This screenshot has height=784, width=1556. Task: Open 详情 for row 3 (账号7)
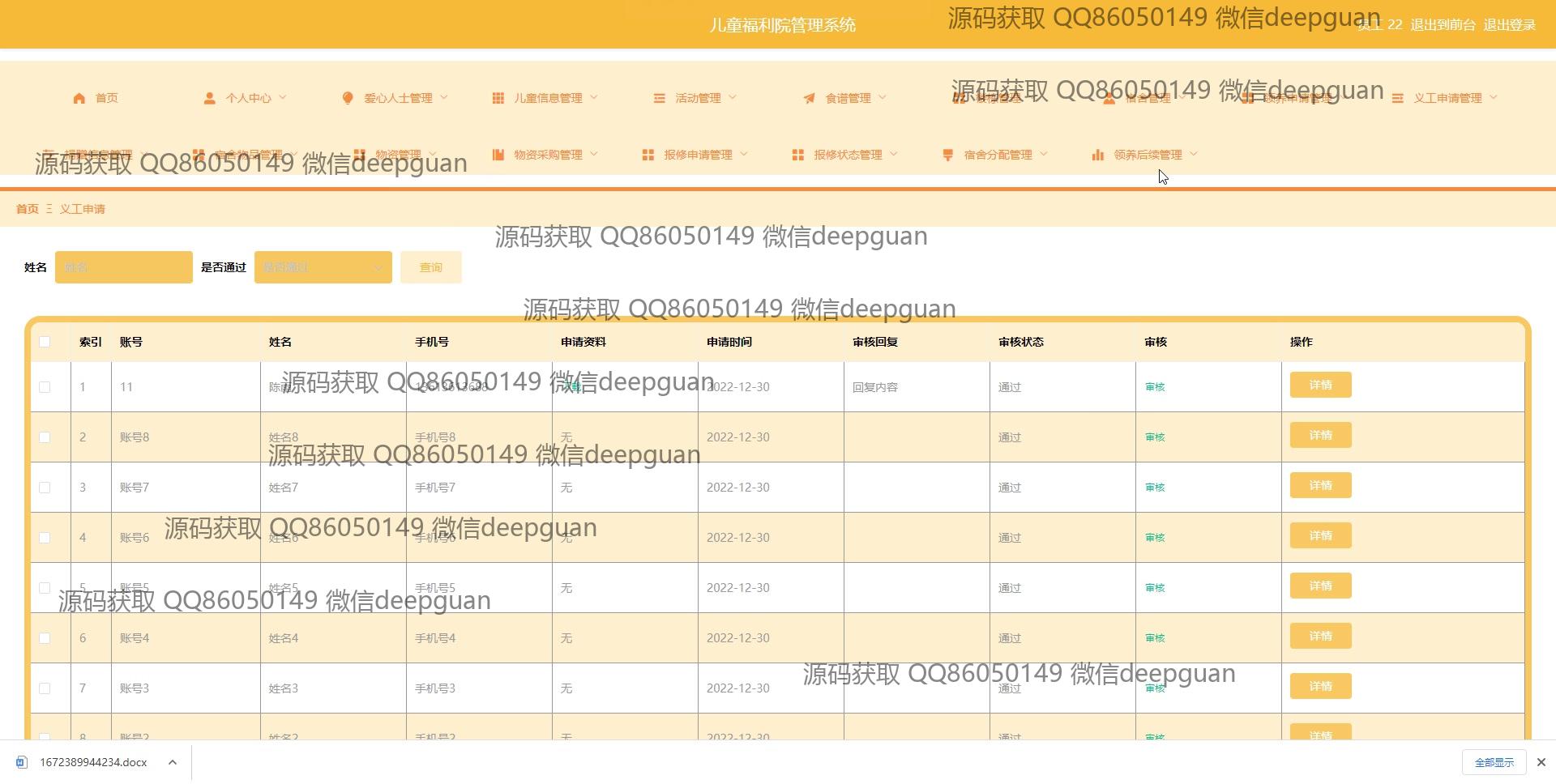point(1320,486)
